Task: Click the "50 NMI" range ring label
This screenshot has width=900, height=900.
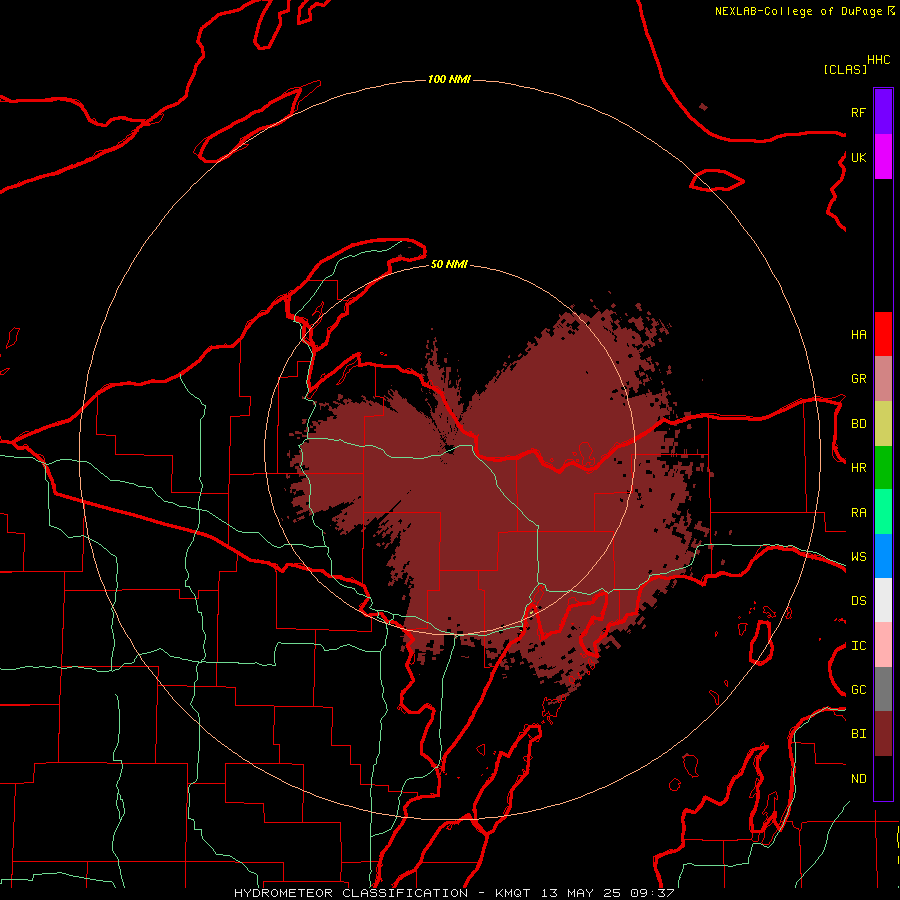Action: [x=449, y=264]
